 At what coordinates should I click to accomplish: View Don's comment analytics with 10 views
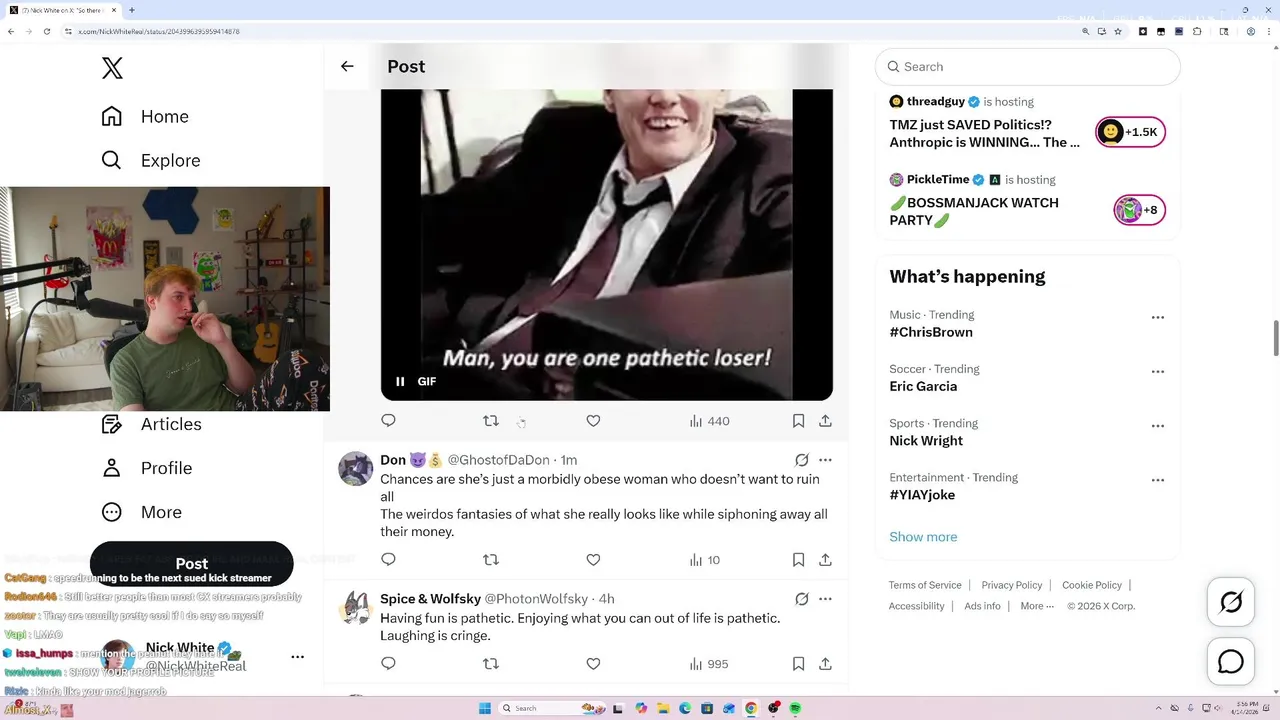tap(704, 560)
